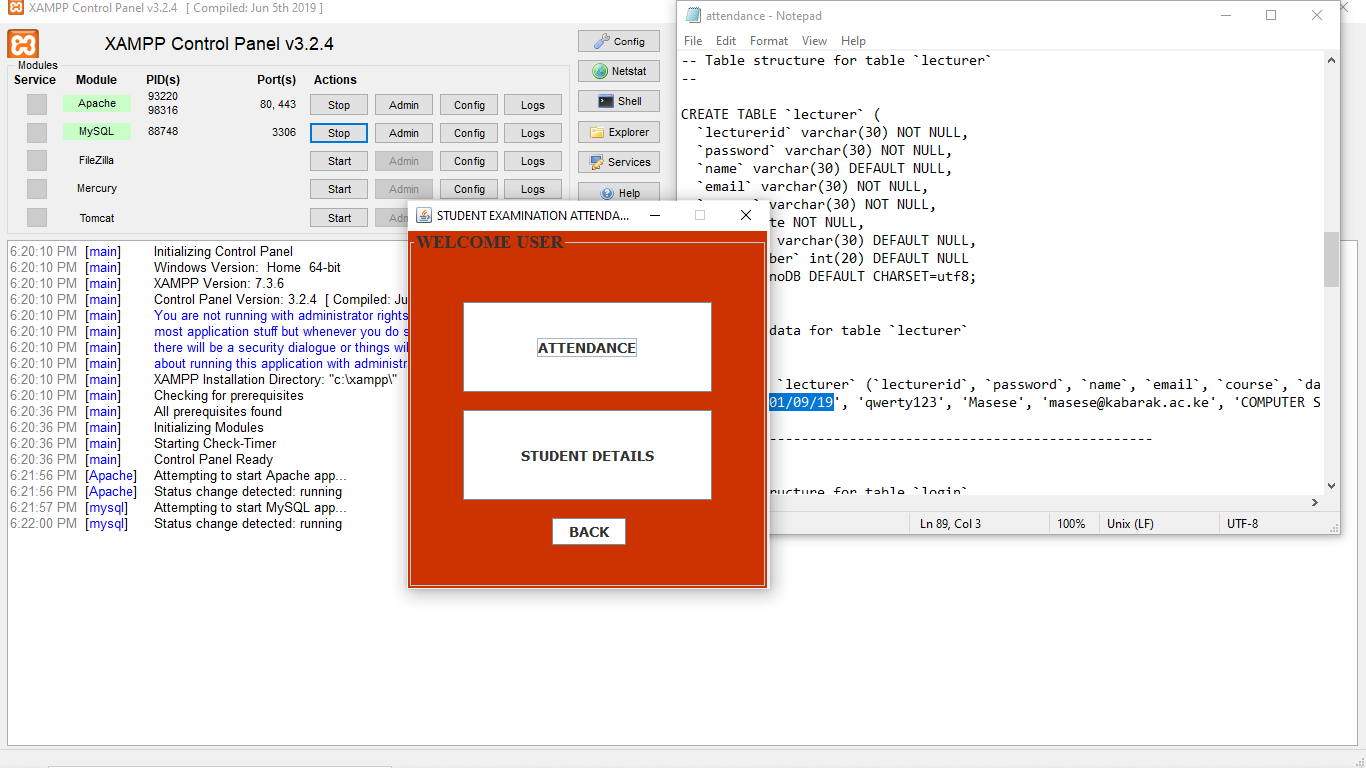Open MySQL Admin panel

[x=403, y=132]
